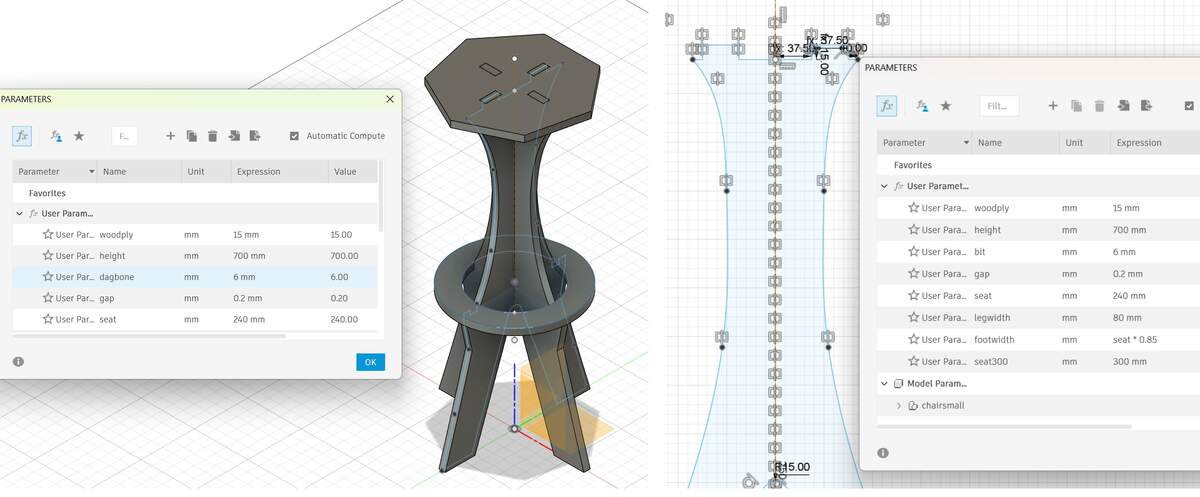Favorite the woodply parameter star in left dialog
This screenshot has height=497, width=1200.
48,235
